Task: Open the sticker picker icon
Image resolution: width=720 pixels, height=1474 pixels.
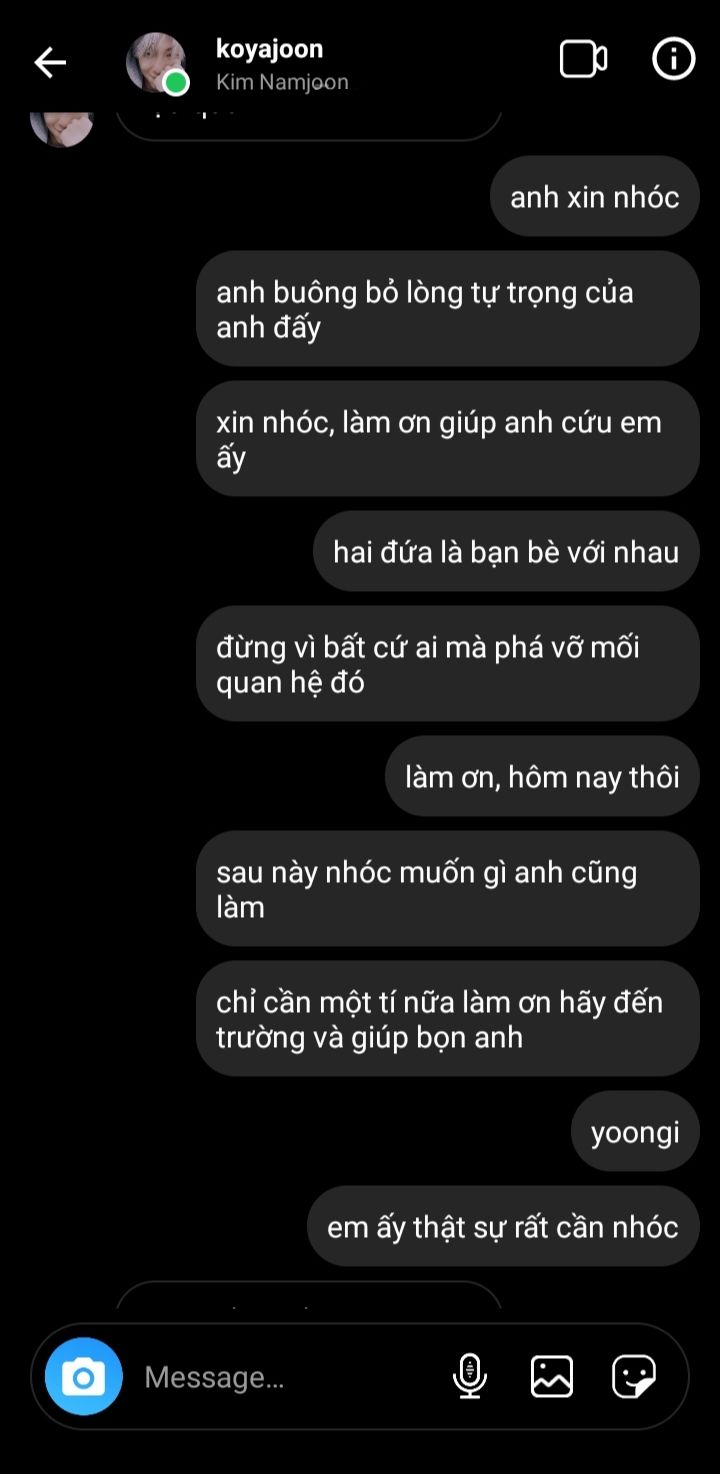Action: pyautogui.click(x=634, y=1377)
